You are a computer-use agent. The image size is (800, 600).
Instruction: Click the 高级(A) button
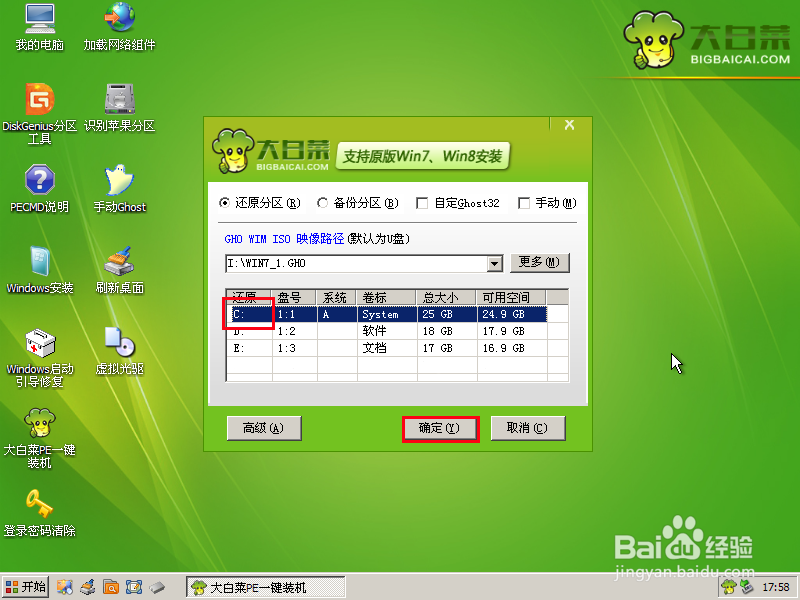click(x=264, y=428)
